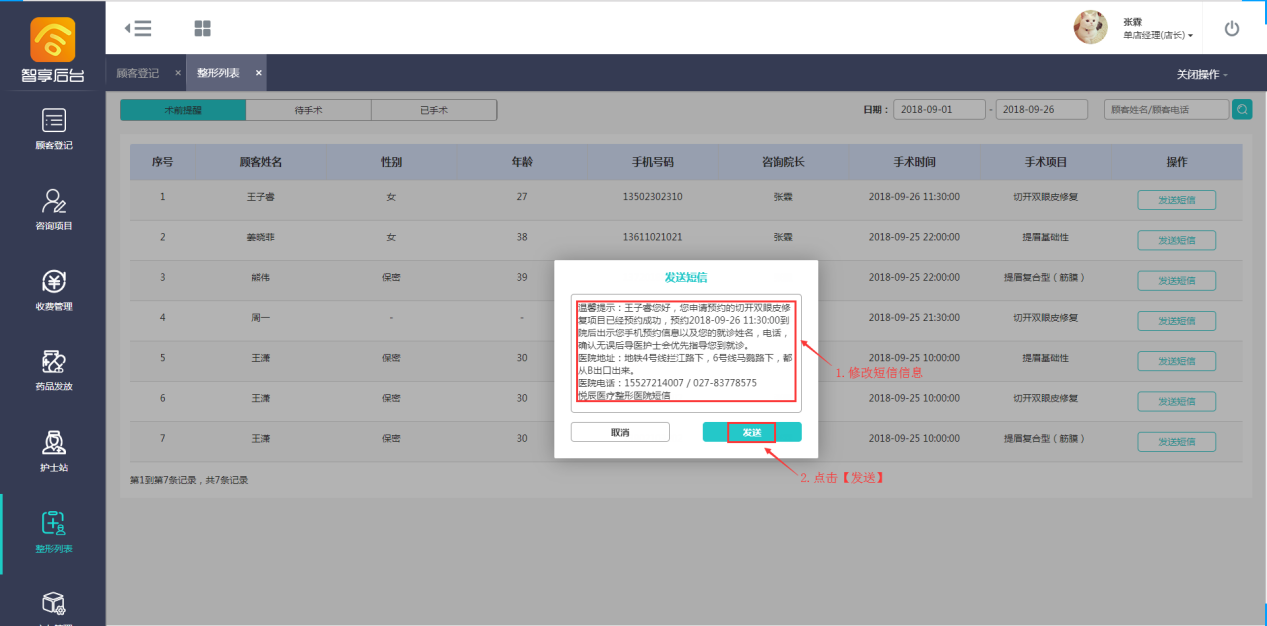Click the power logout icon
Image resolution: width=1267 pixels, height=626 pixels.
coord(1231,28)
